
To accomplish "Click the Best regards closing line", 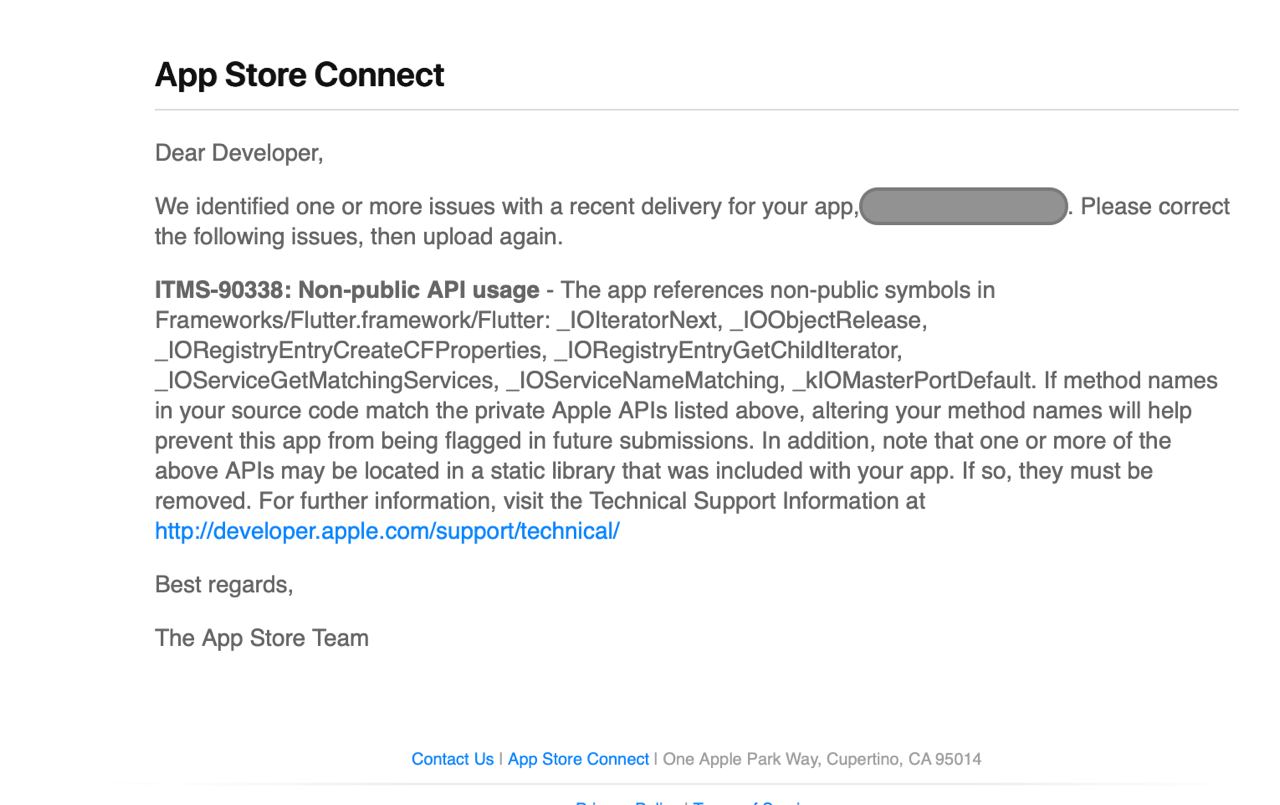I will [x=224, y=585].
